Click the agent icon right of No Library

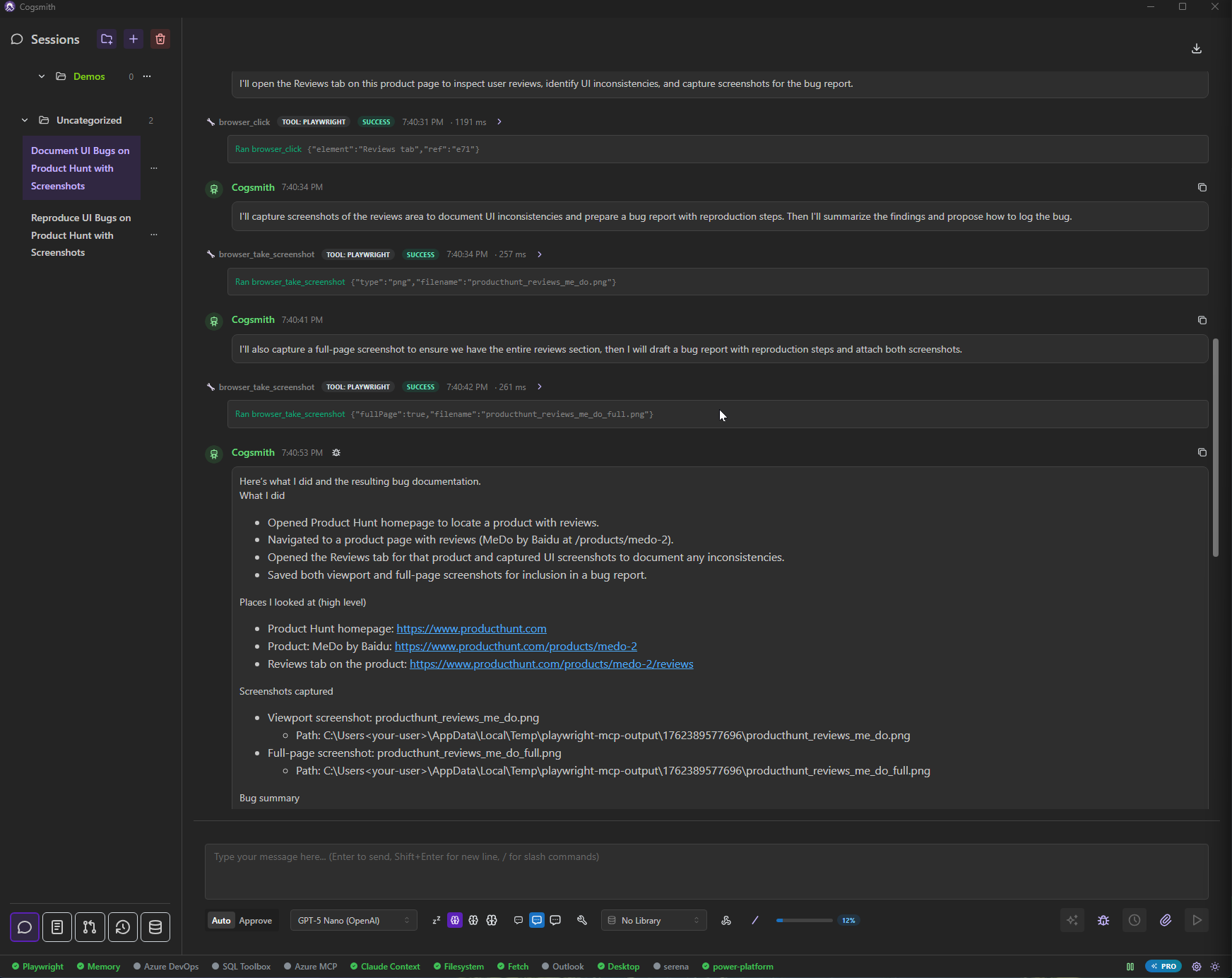pos(726,920)
